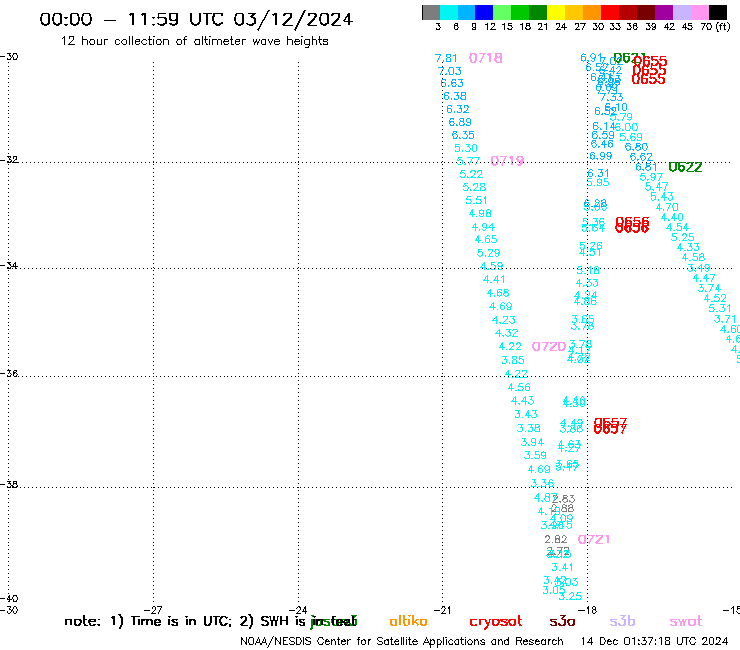The width and height of the screenshot is (740, 650).
Task: Click the wave height value '6.38'
Action: (455, 96)
